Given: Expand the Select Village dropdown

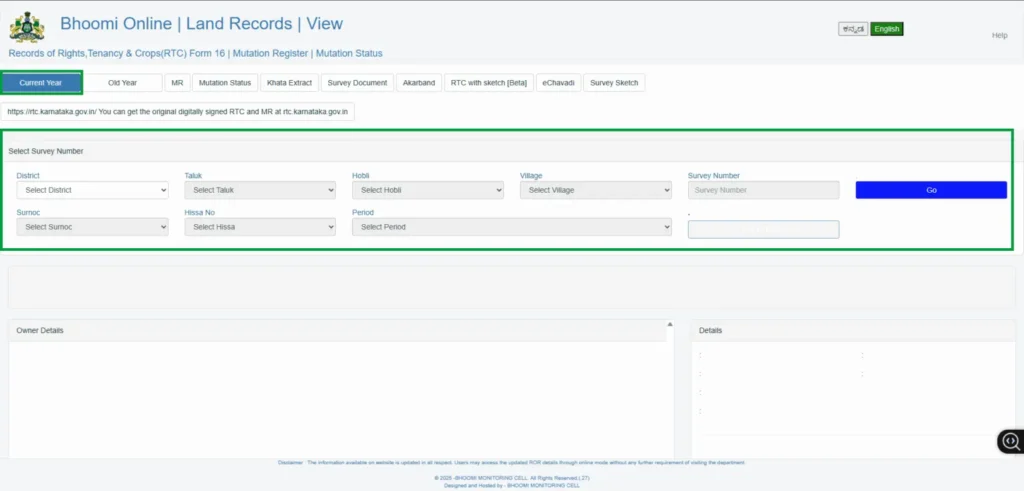Looking at the screenshot, I should (596, 190).
